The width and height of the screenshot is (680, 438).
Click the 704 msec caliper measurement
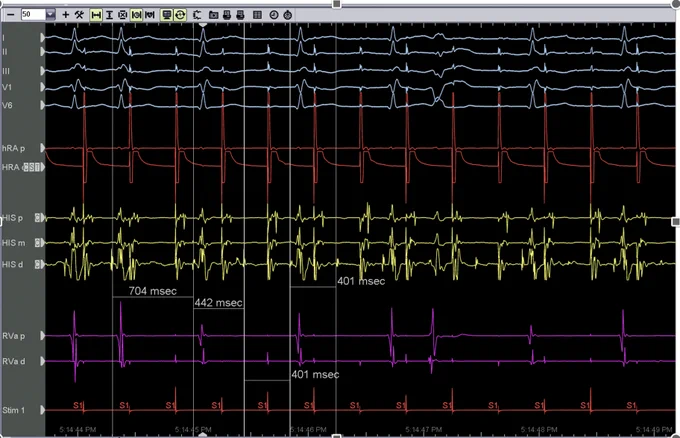(x=153, y=291)
